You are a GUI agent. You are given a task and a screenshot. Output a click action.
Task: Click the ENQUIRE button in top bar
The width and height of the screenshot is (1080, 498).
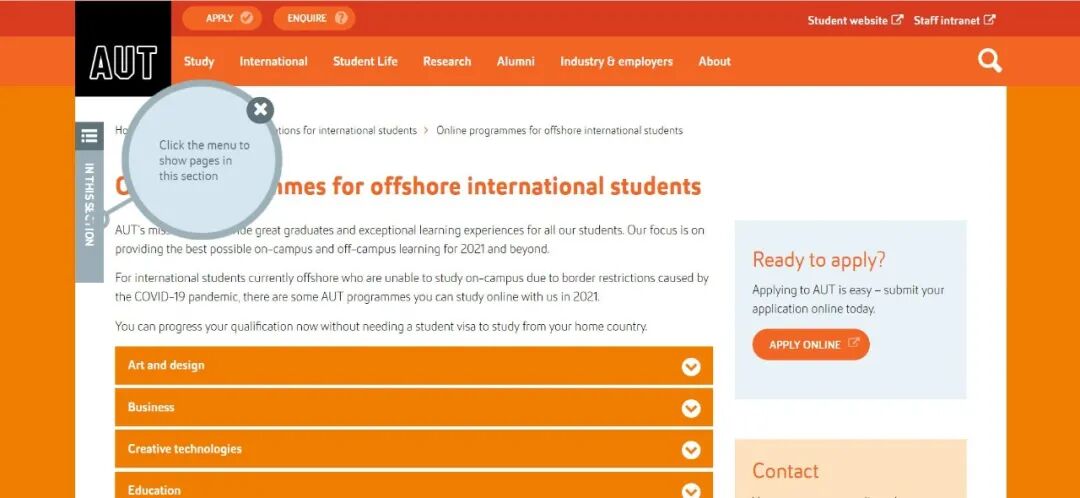click(x=314, y=19)
